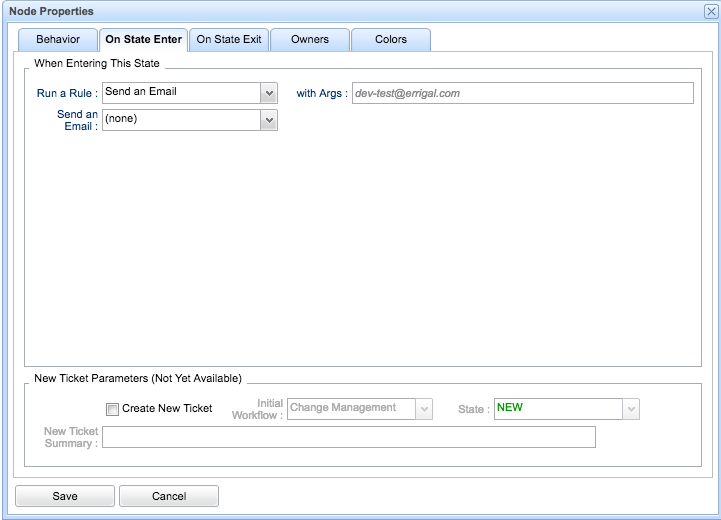Close the Node Properties dialog
This screenshot has height=520, width=721.
click(710, 11)
